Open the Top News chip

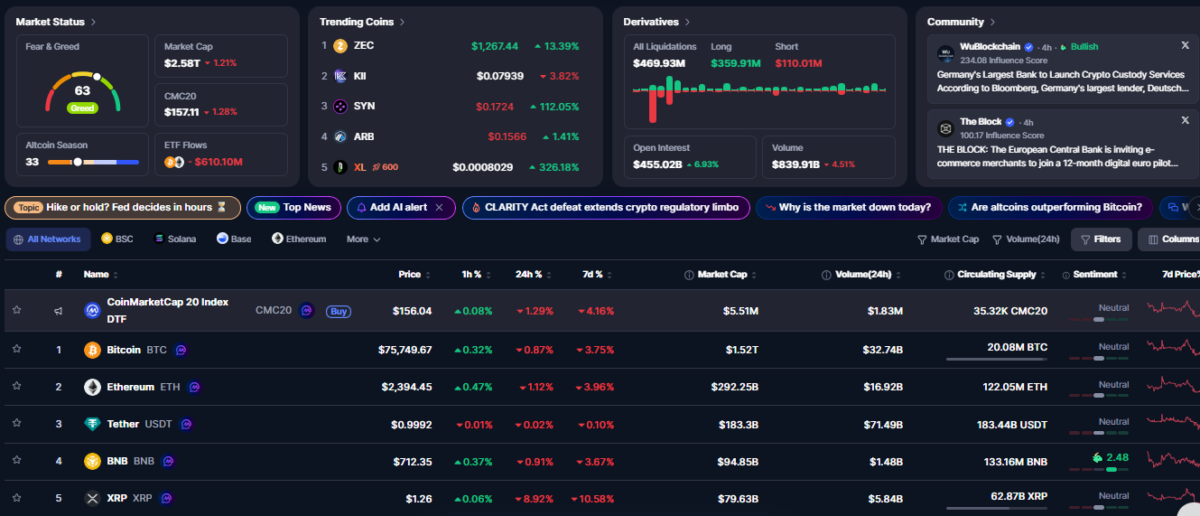(294, 207)
